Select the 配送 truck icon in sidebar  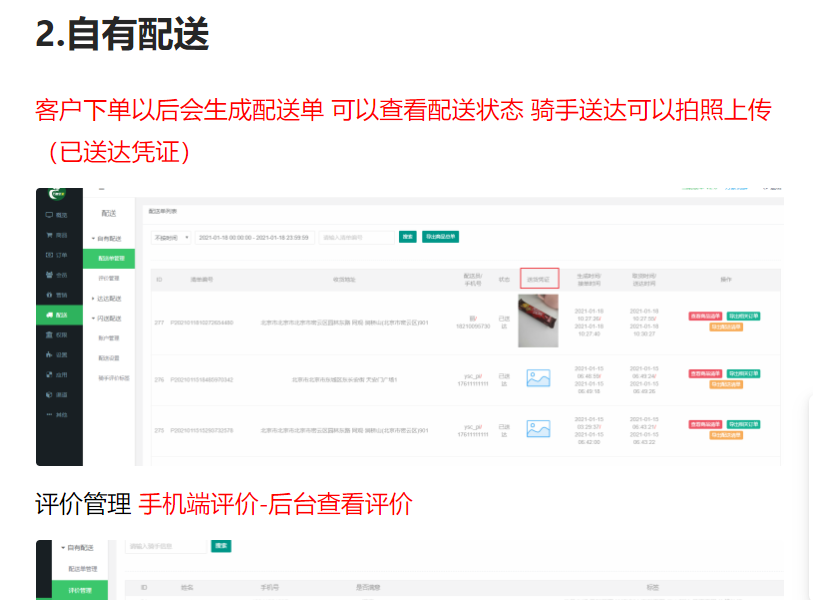click(49, 315)
